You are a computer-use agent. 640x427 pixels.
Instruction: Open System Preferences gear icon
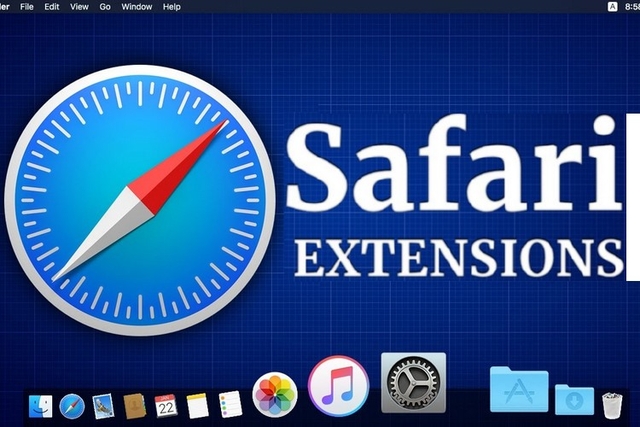[x=413, y=383]
